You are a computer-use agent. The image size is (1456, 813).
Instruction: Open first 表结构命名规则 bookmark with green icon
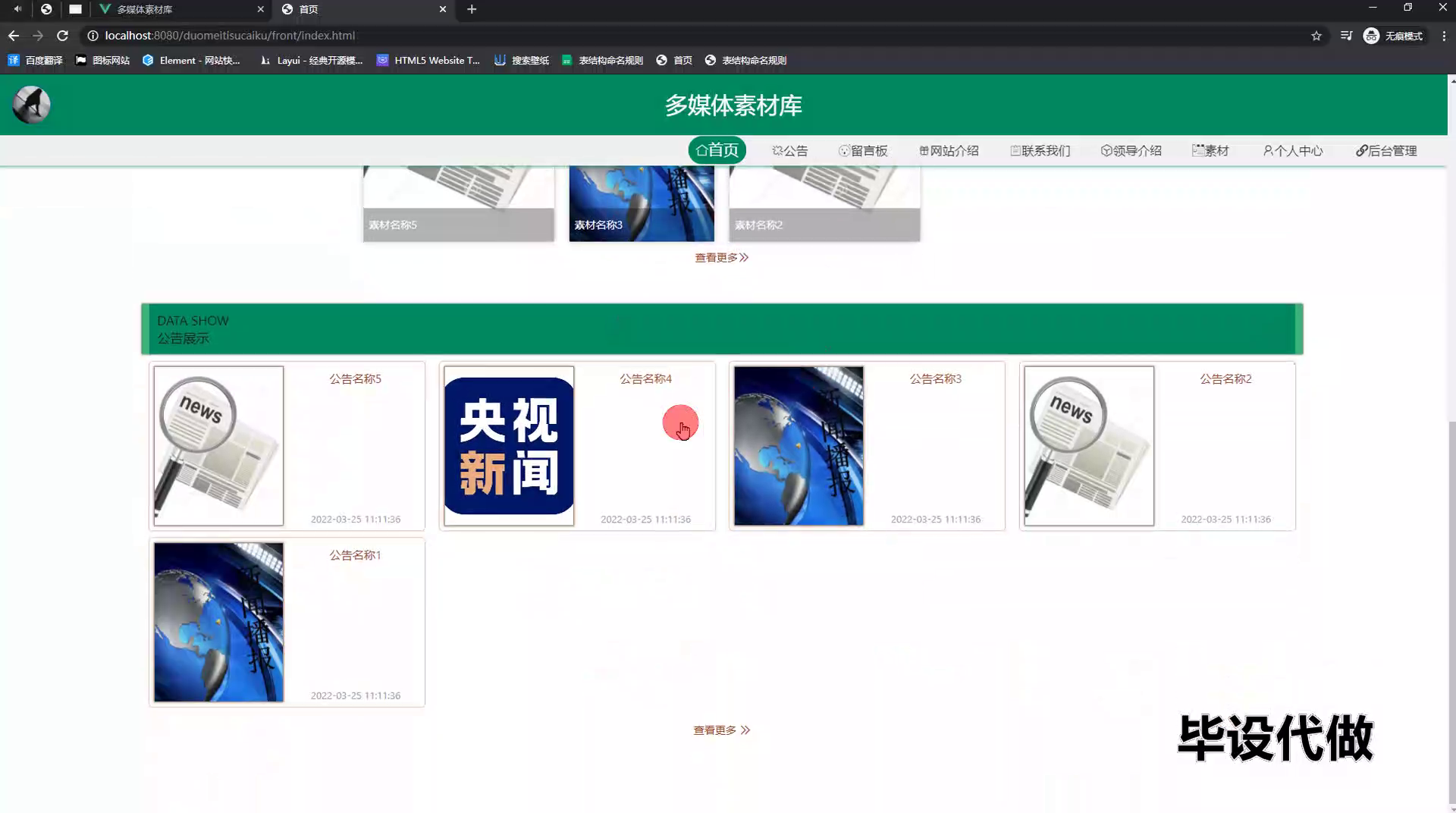(602, 60)
